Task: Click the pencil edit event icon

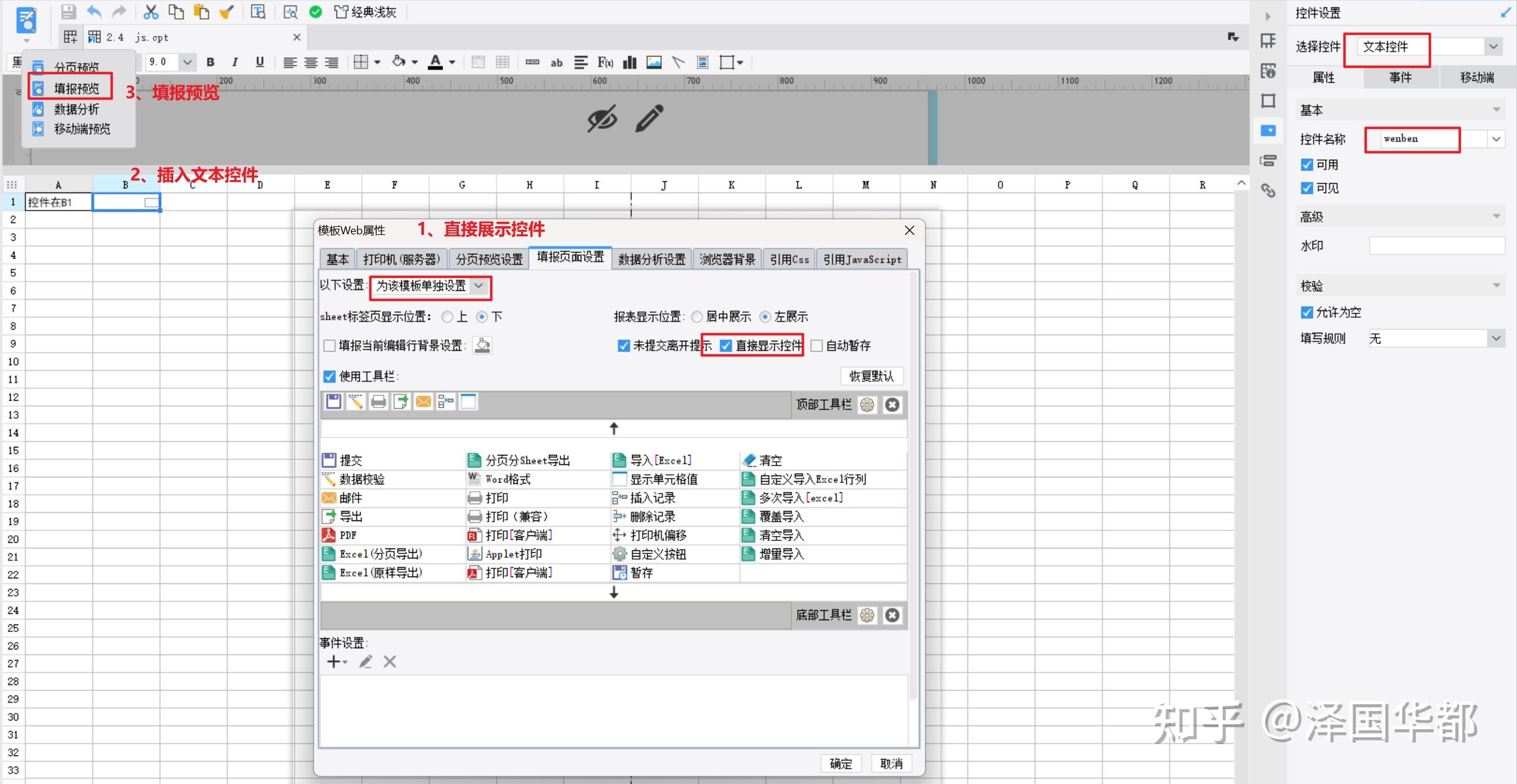Action: (x=366, y=662)
